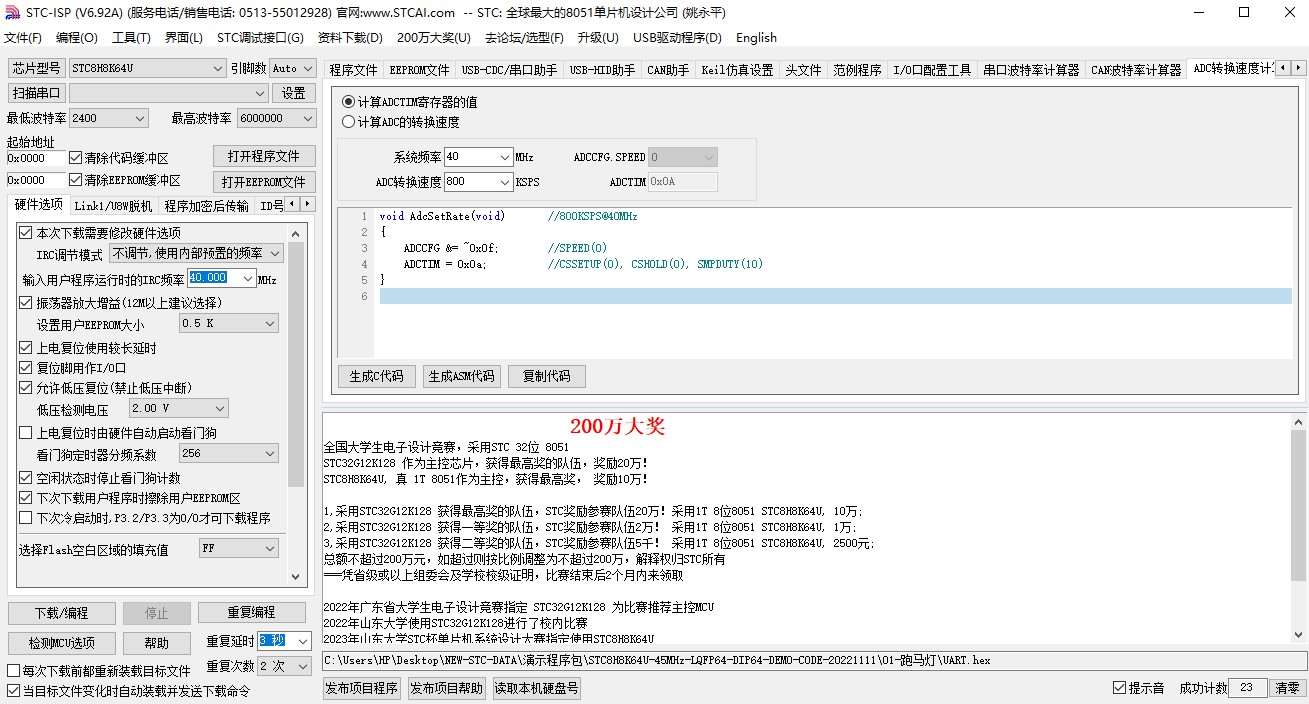Open the USB驱动程序(D) menu
This screenshot has width=1309, height=704.
(677, 38)
